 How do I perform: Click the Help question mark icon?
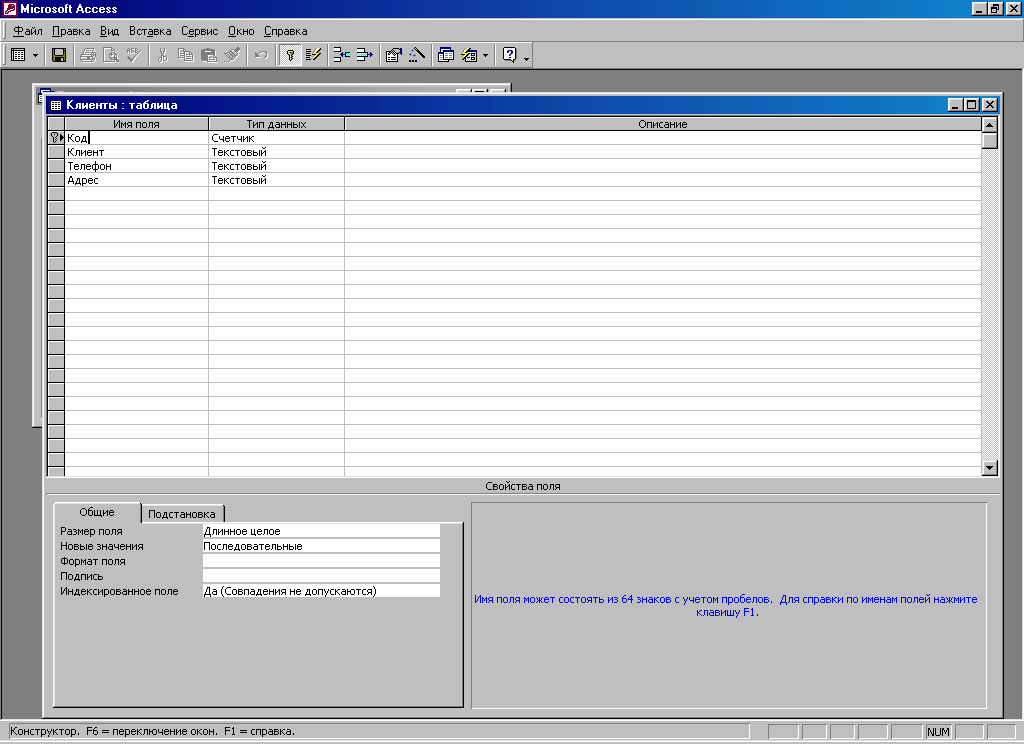coord(509,55)
